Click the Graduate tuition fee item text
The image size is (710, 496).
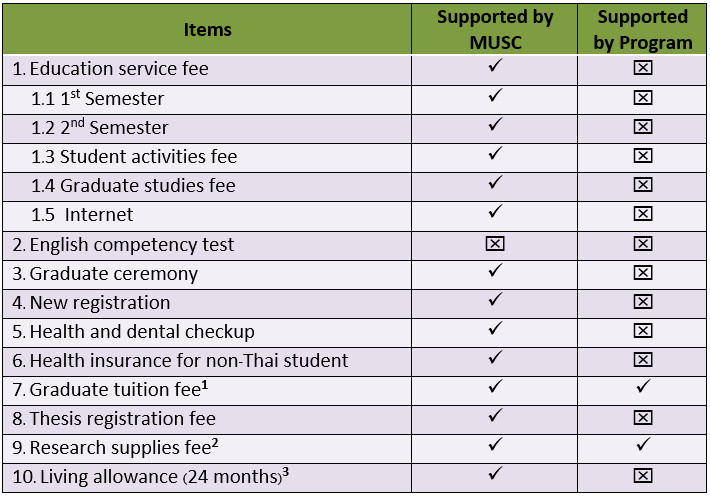(122, 389)
